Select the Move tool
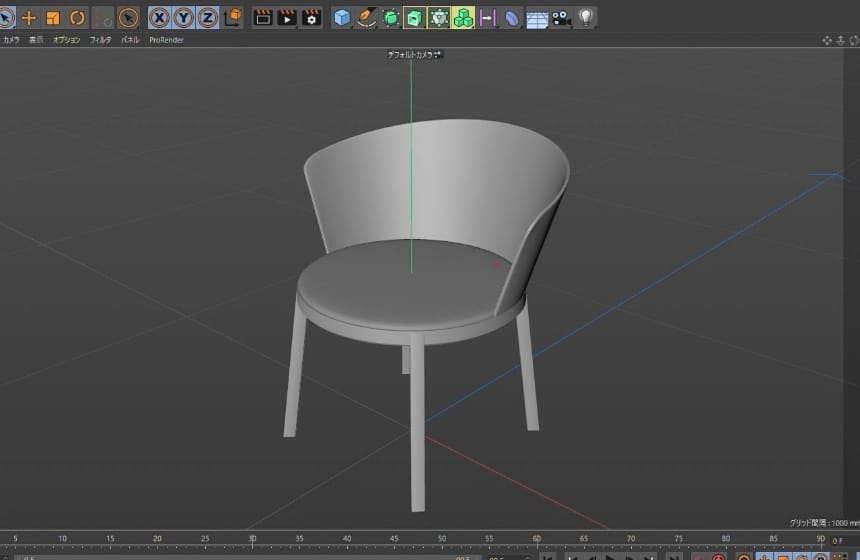 pyautogui.click(x=29, y=18)
